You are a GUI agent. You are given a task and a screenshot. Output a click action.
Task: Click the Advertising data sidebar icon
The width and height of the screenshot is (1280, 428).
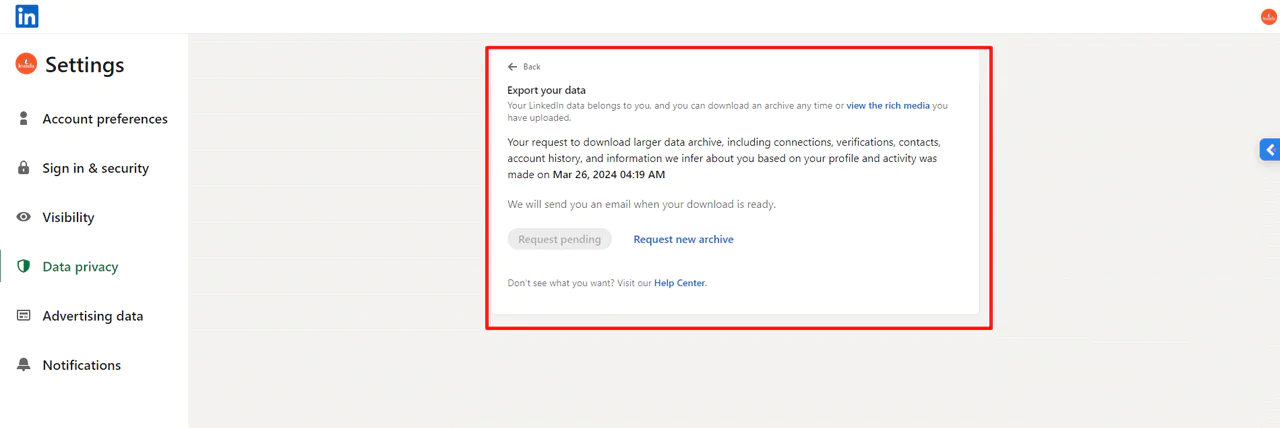click(x=24, y=316)
